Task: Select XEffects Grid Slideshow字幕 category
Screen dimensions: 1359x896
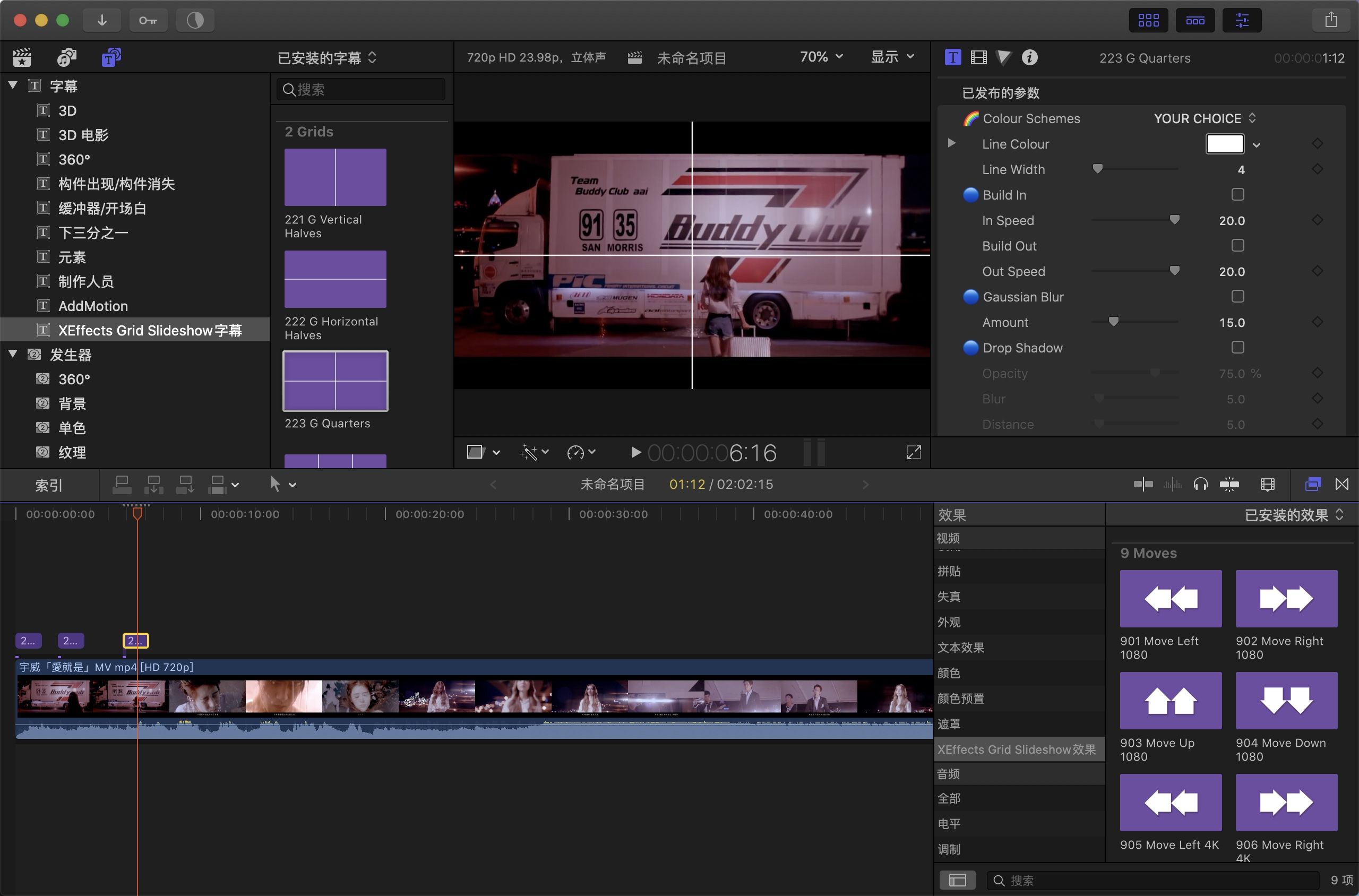Action: [135, 330]
